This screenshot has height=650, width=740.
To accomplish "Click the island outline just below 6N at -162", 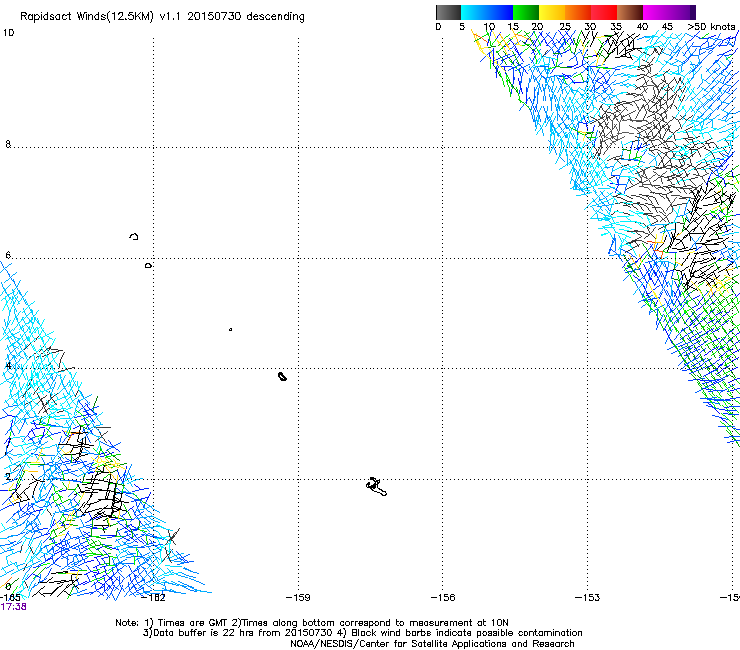I will (149, 266).
